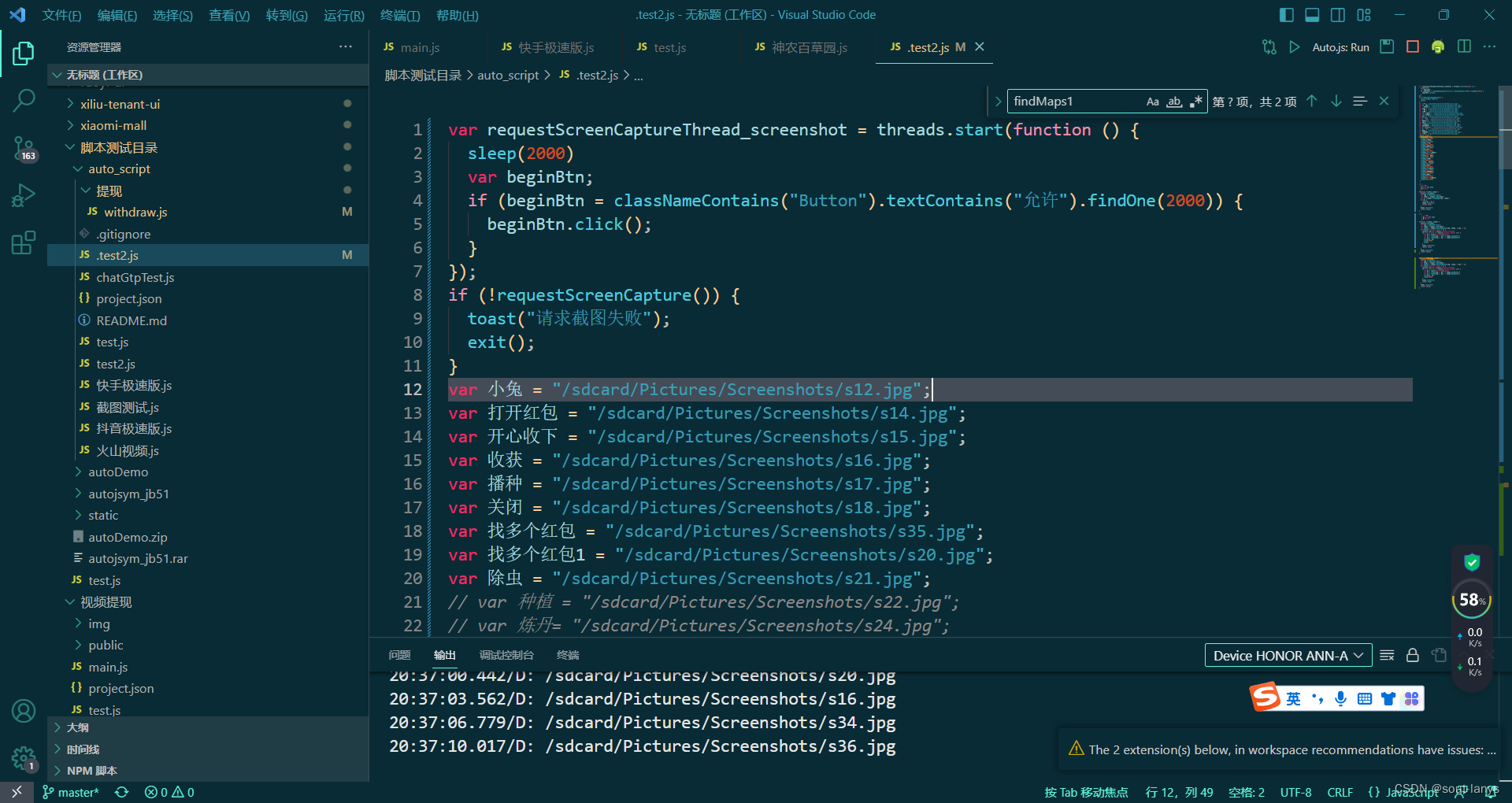
Task: Open Customize Layout options
Action: pyautogui.click(x=1364, y=15)
